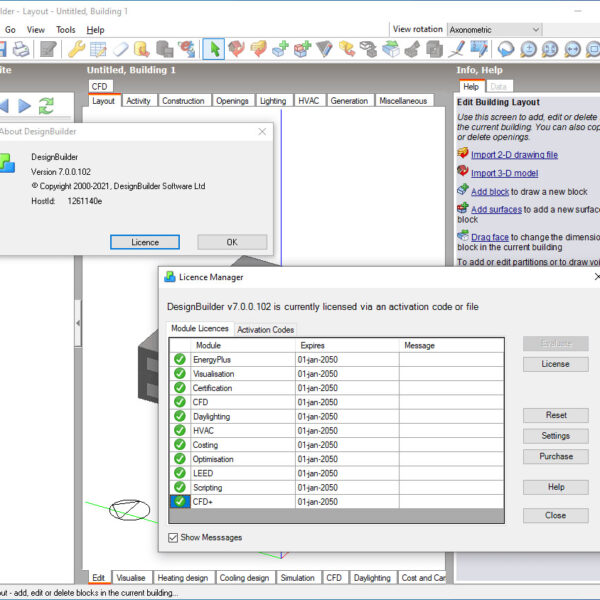Open the Cooling design tab

click(245, 578)
